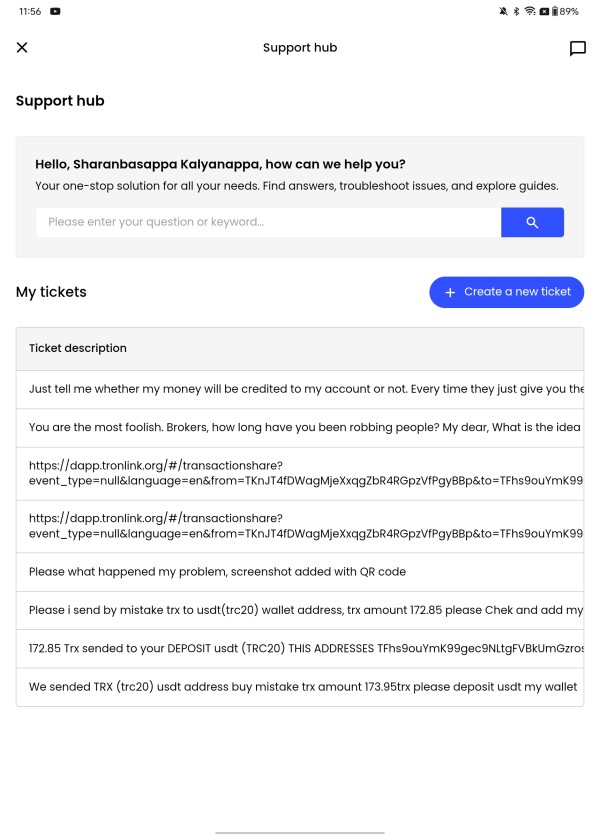Open ticket about mistaken 172.85 trx transfer
The image size is (600, 840).
click(300, 610)
